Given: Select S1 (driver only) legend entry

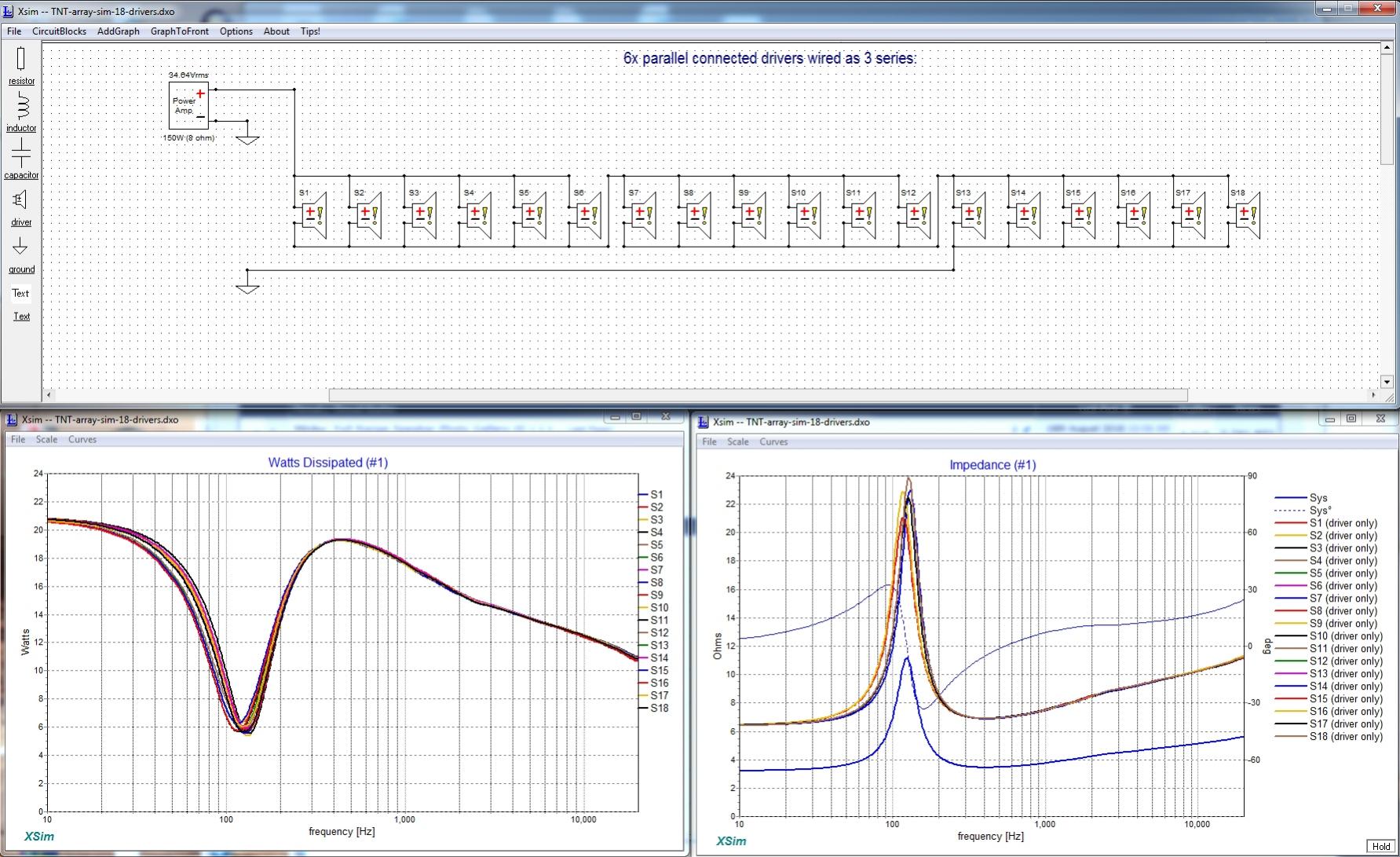Looking at the screenshot, I should [1326, 523].
